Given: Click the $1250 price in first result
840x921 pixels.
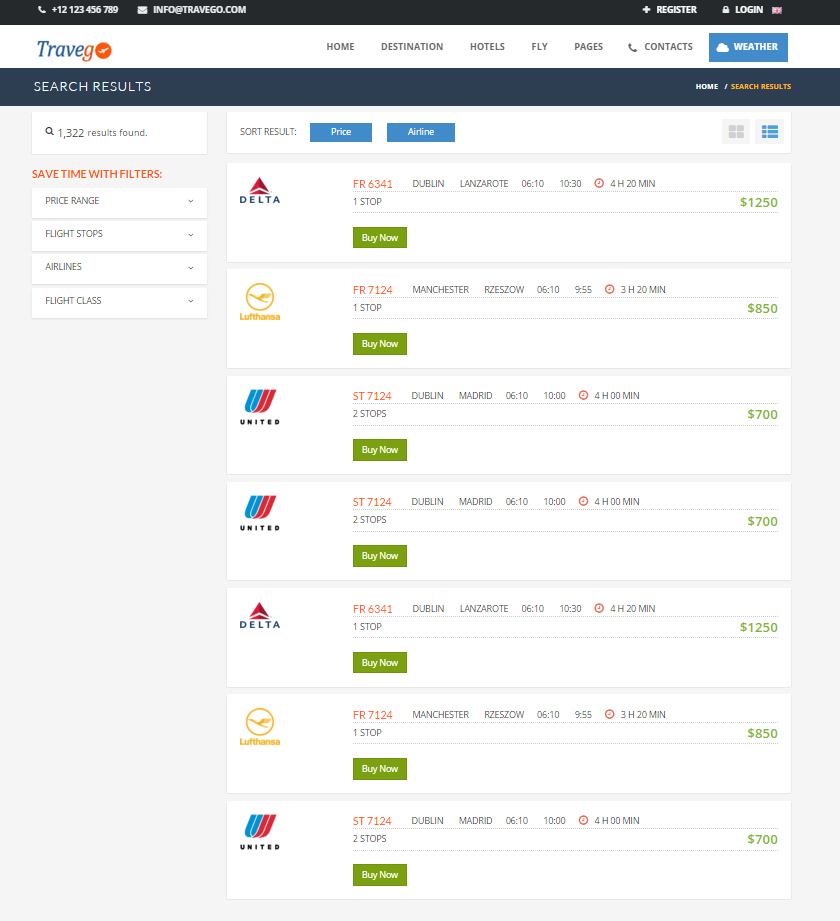Looking at the screenshot, I should (x=758, y=202).
